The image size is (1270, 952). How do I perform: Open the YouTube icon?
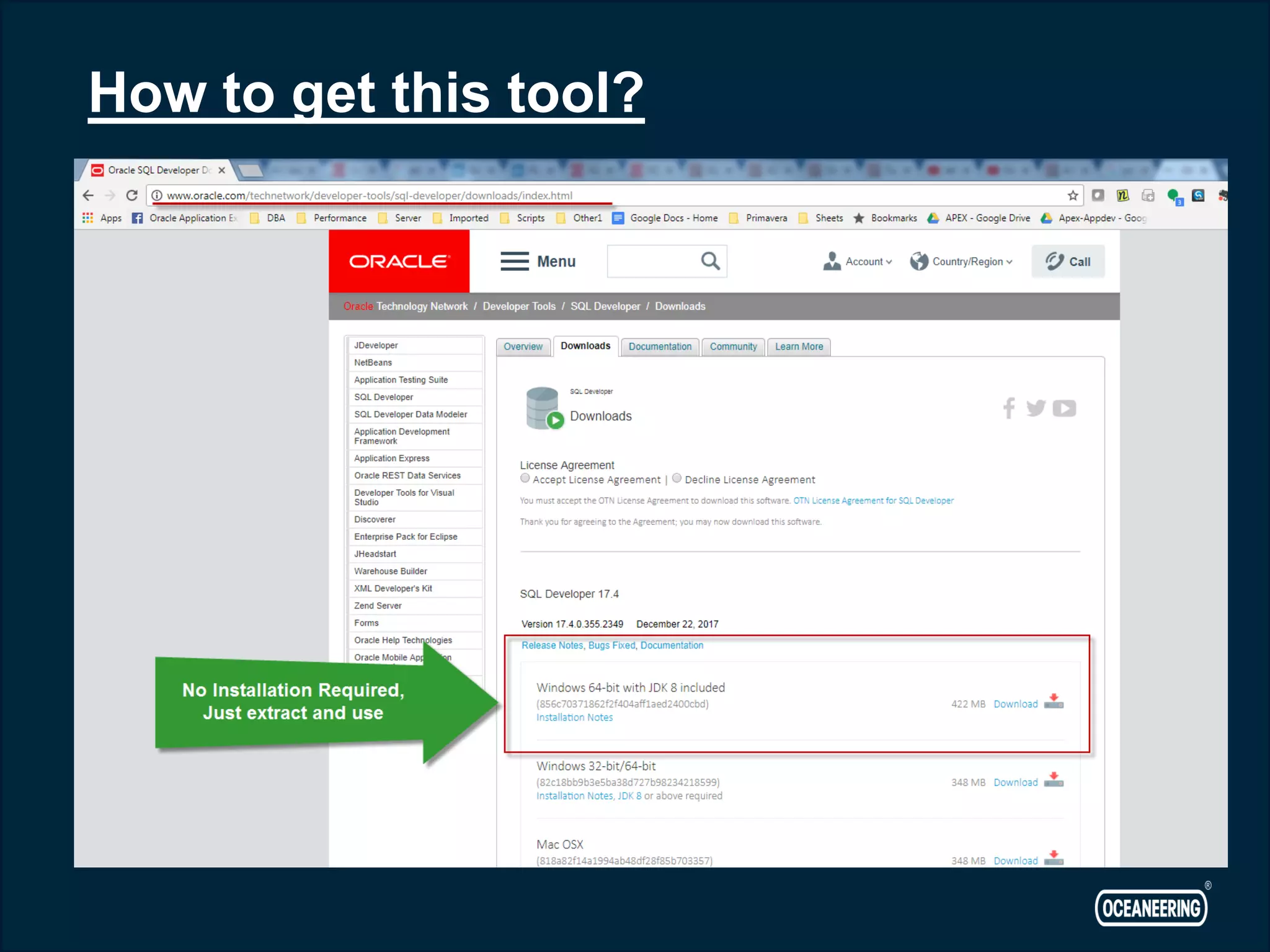tap(1064, 408)
